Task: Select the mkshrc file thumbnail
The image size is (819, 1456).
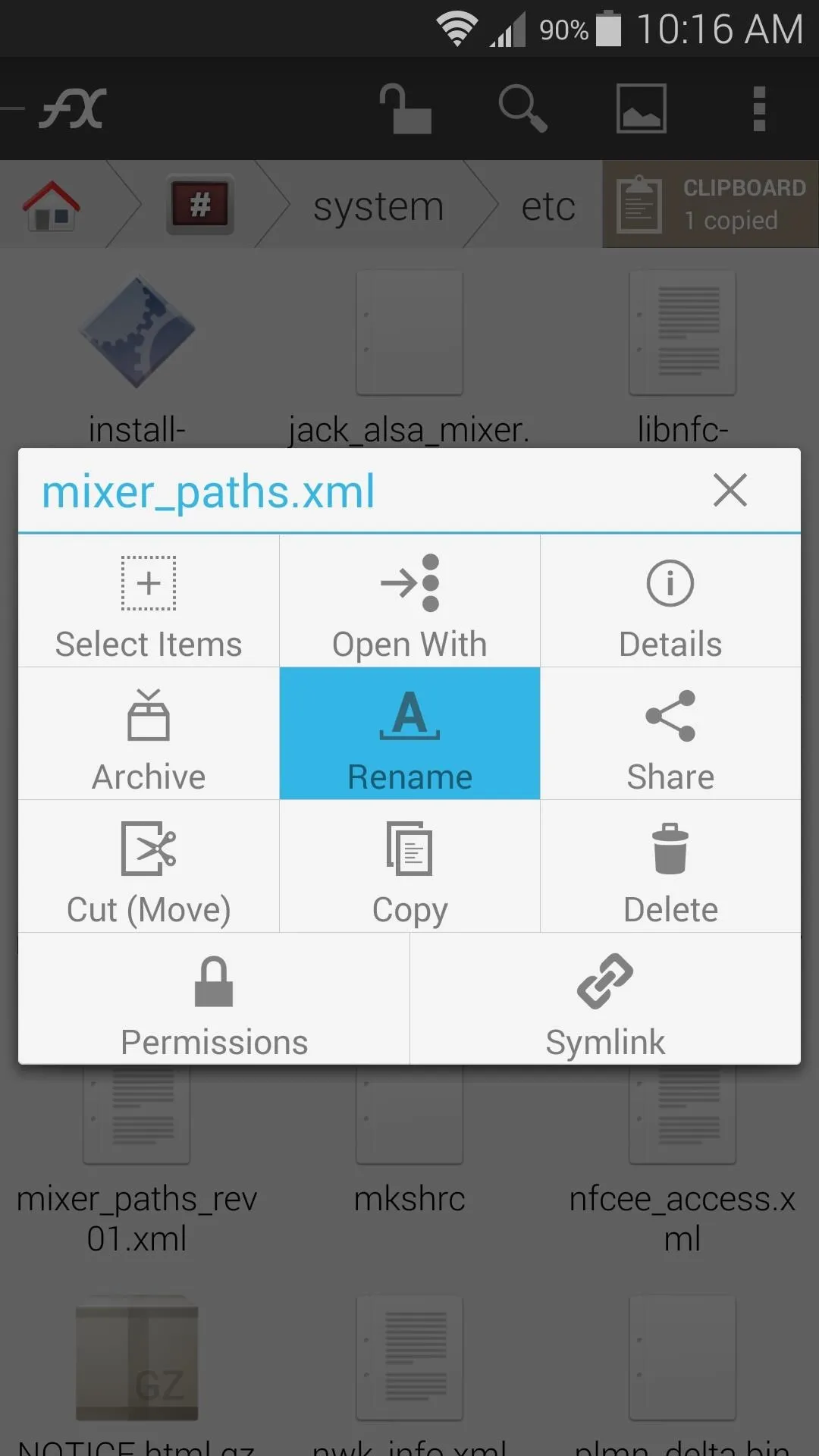Action: tap(409, 1113)
